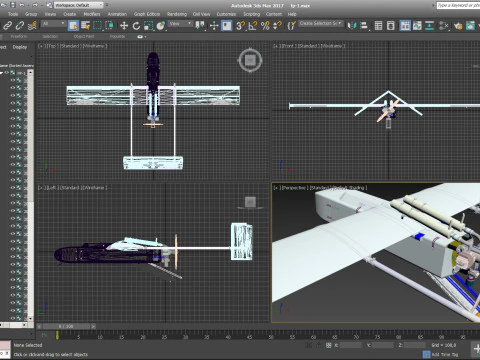480x360 pixels.
Task: Open the Curve Editor icon
Action: [417, 26]
